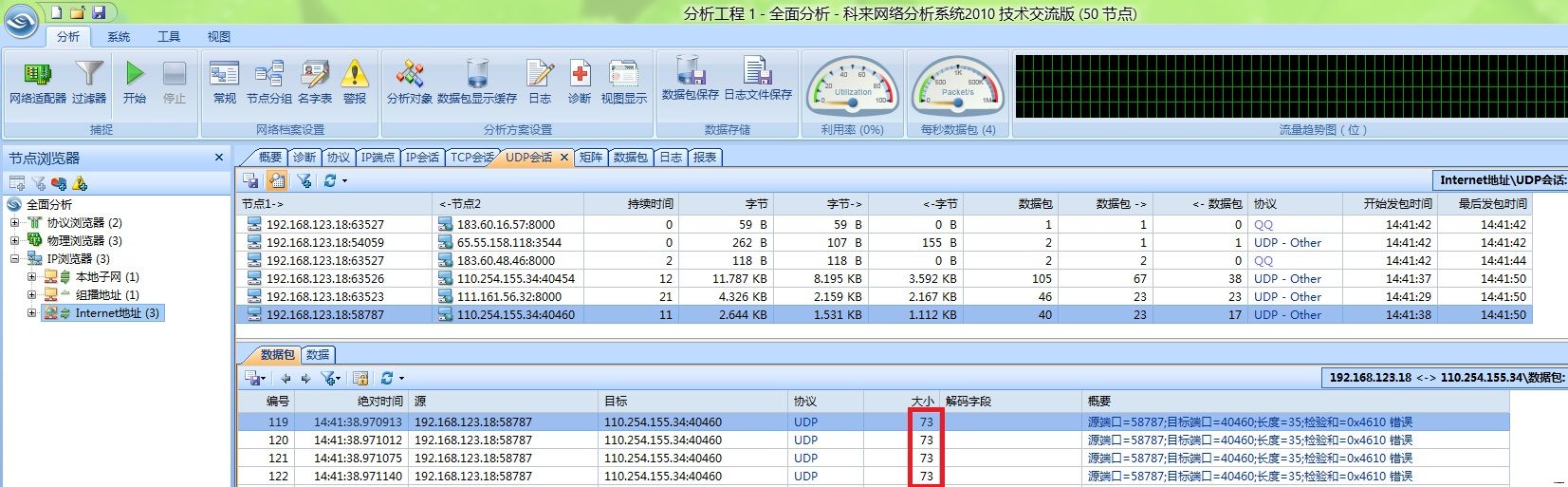1568x487 pixels.
Task: Open the 节点分组 node grouping tool
Action: [269, 83]
